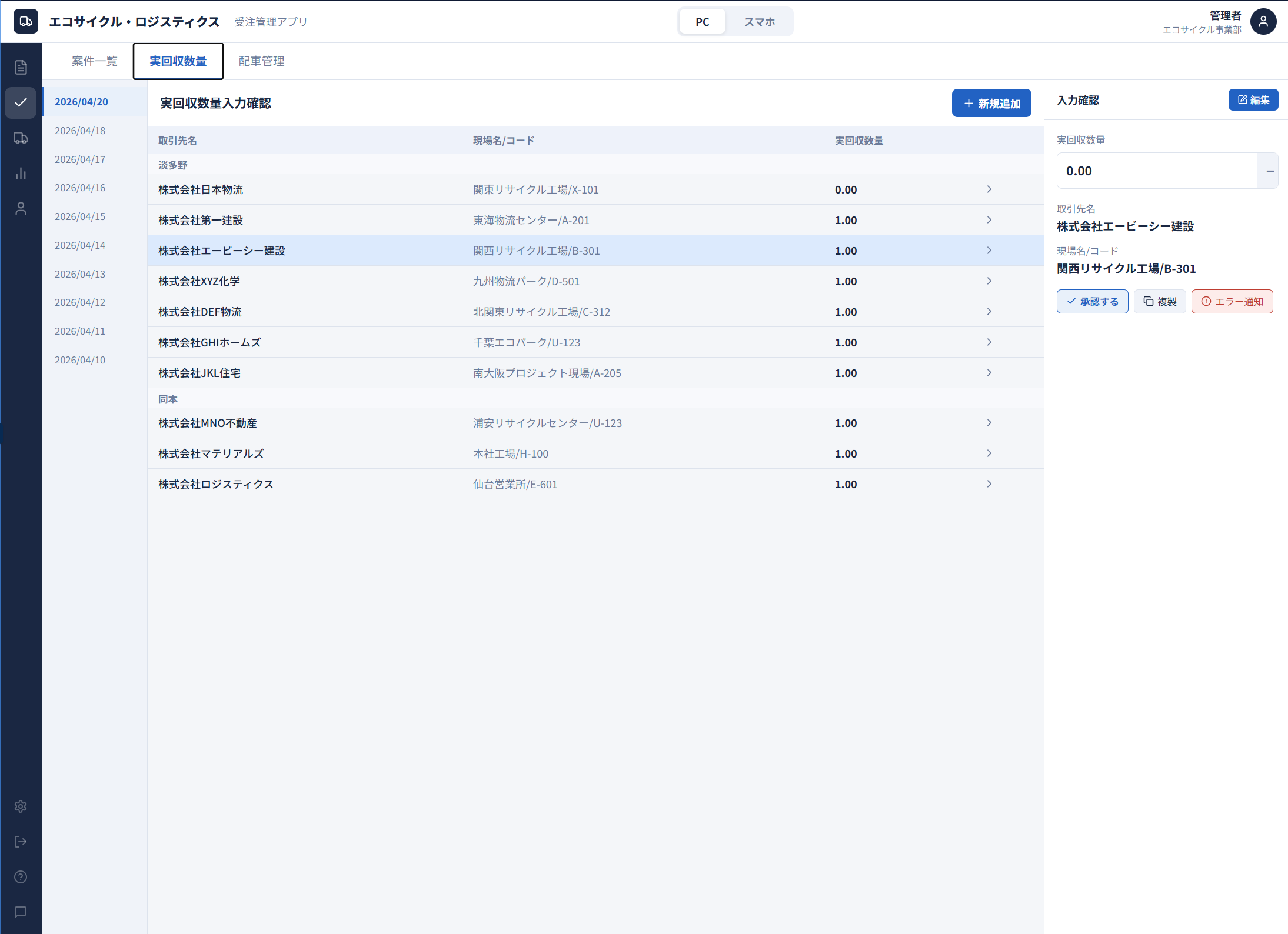This screenshot has width=1288, height=934.
Task: Click 千葉エコパーク/U-123 cell
Action: pos(527,342)
